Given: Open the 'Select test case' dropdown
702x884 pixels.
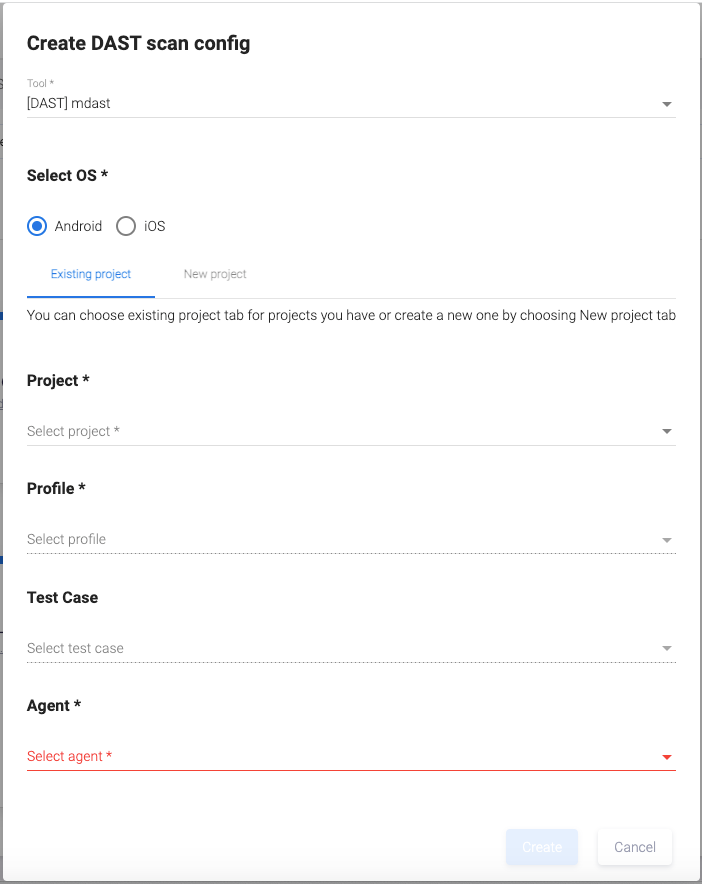Looking at the screenshot, I should (x=340, y=648).
